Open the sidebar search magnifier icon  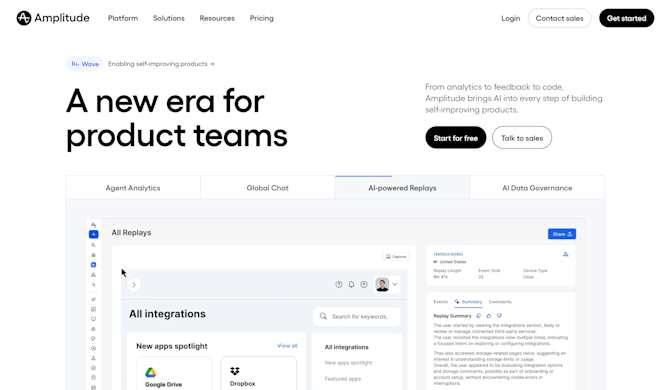[93, 245]
